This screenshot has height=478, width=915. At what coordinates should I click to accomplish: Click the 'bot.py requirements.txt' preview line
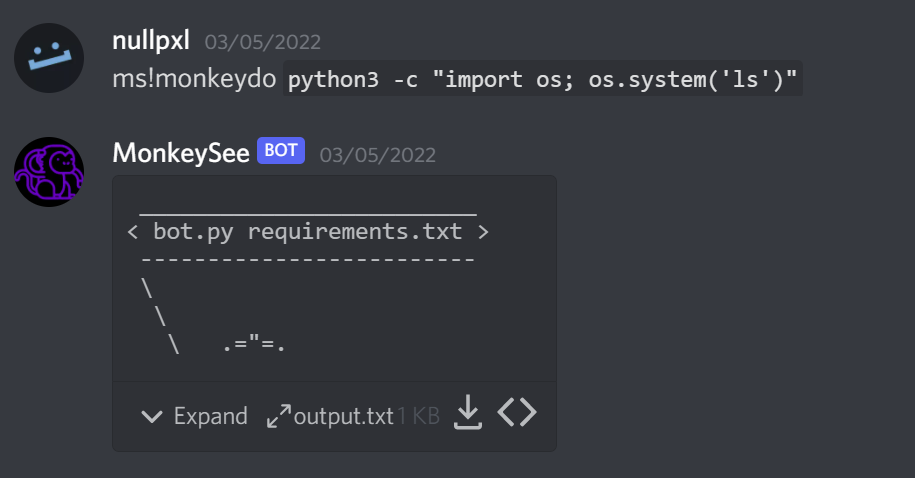point(308,232)
